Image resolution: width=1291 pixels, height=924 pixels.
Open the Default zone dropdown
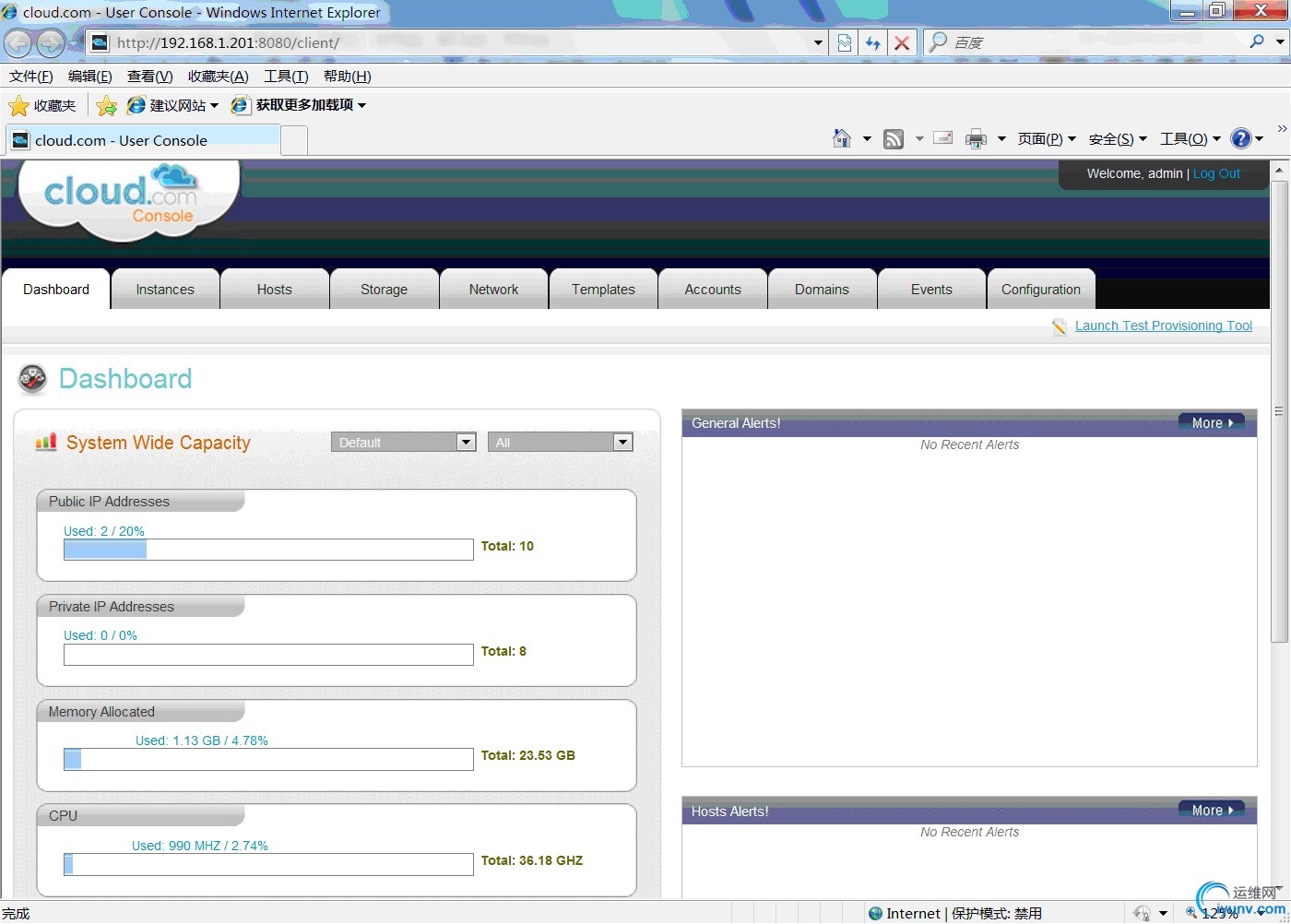click(x=404, y=442)
